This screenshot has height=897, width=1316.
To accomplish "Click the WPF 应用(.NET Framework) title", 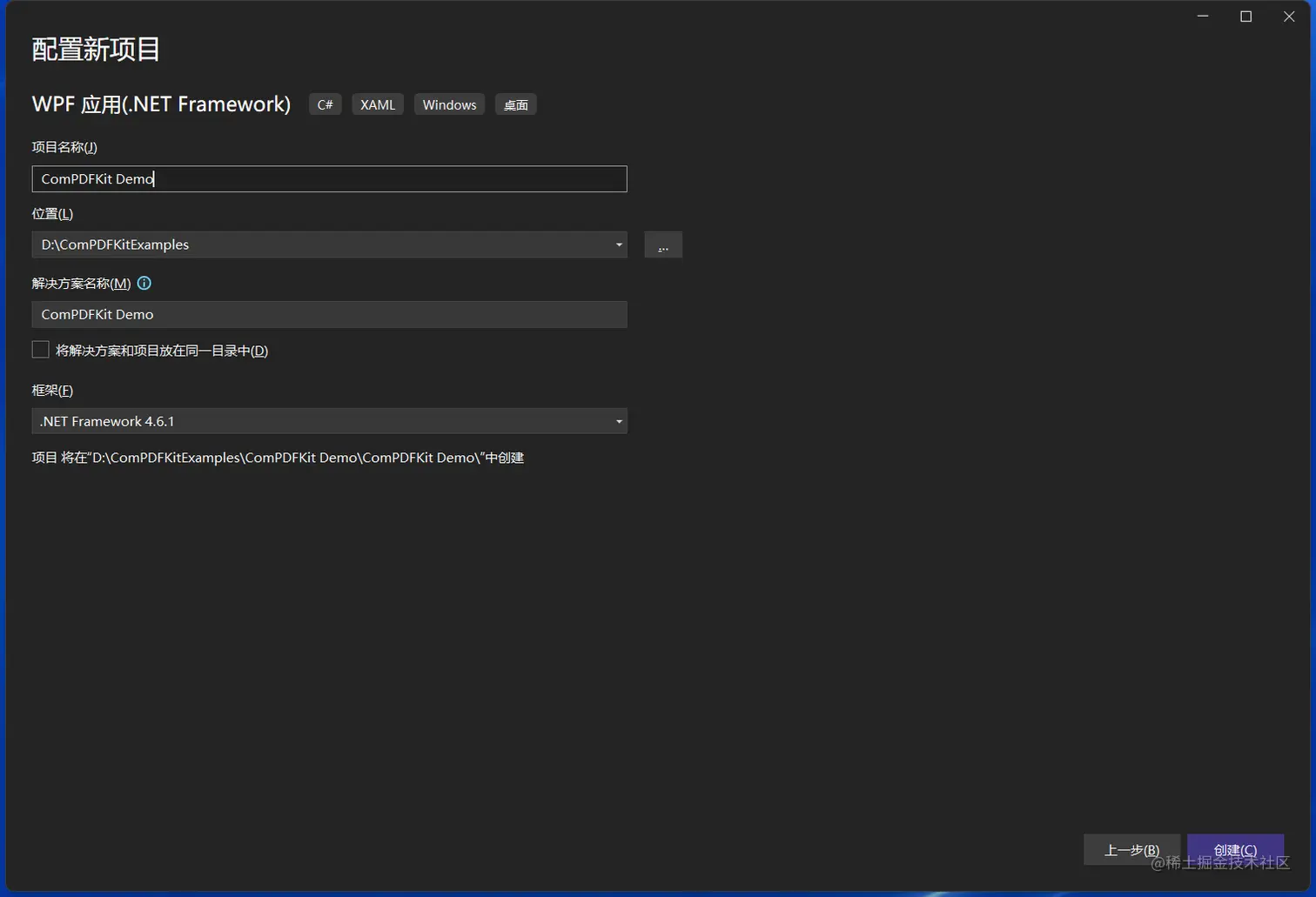I will 161,104.
